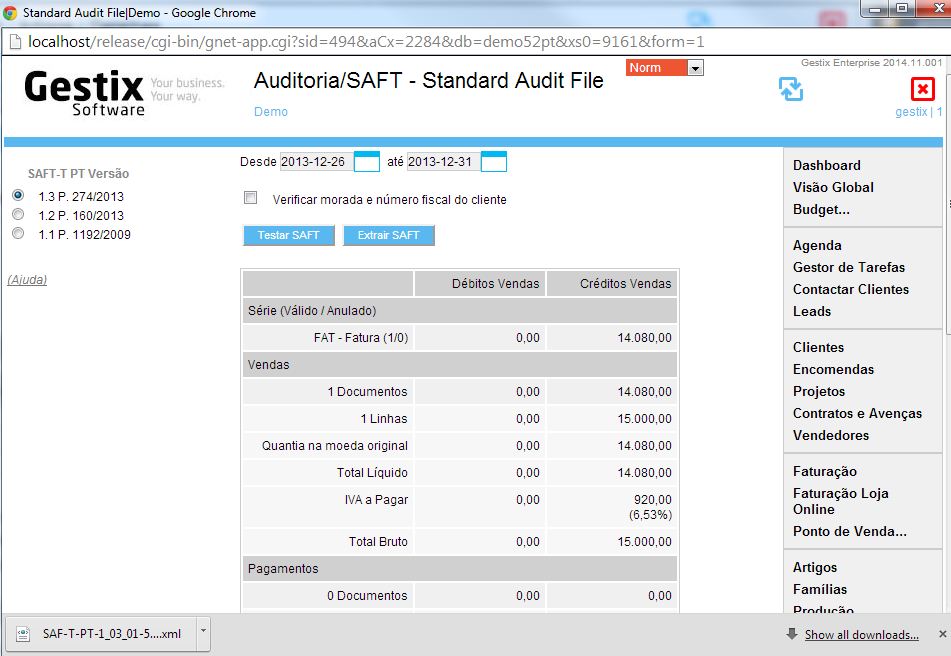Open the Desde date calendar picker

click(366, 162)
